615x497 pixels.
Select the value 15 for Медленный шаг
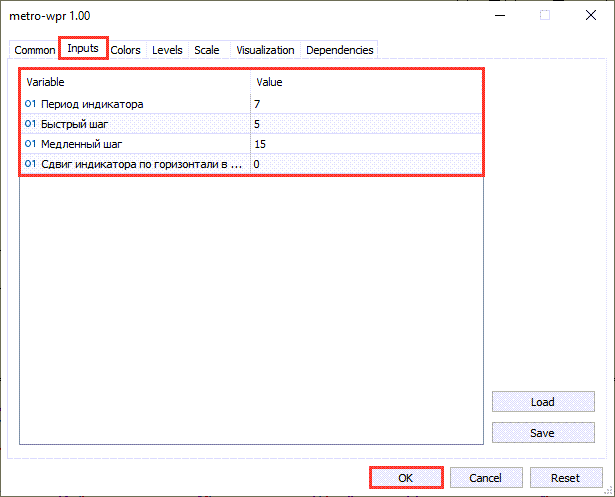260,144
